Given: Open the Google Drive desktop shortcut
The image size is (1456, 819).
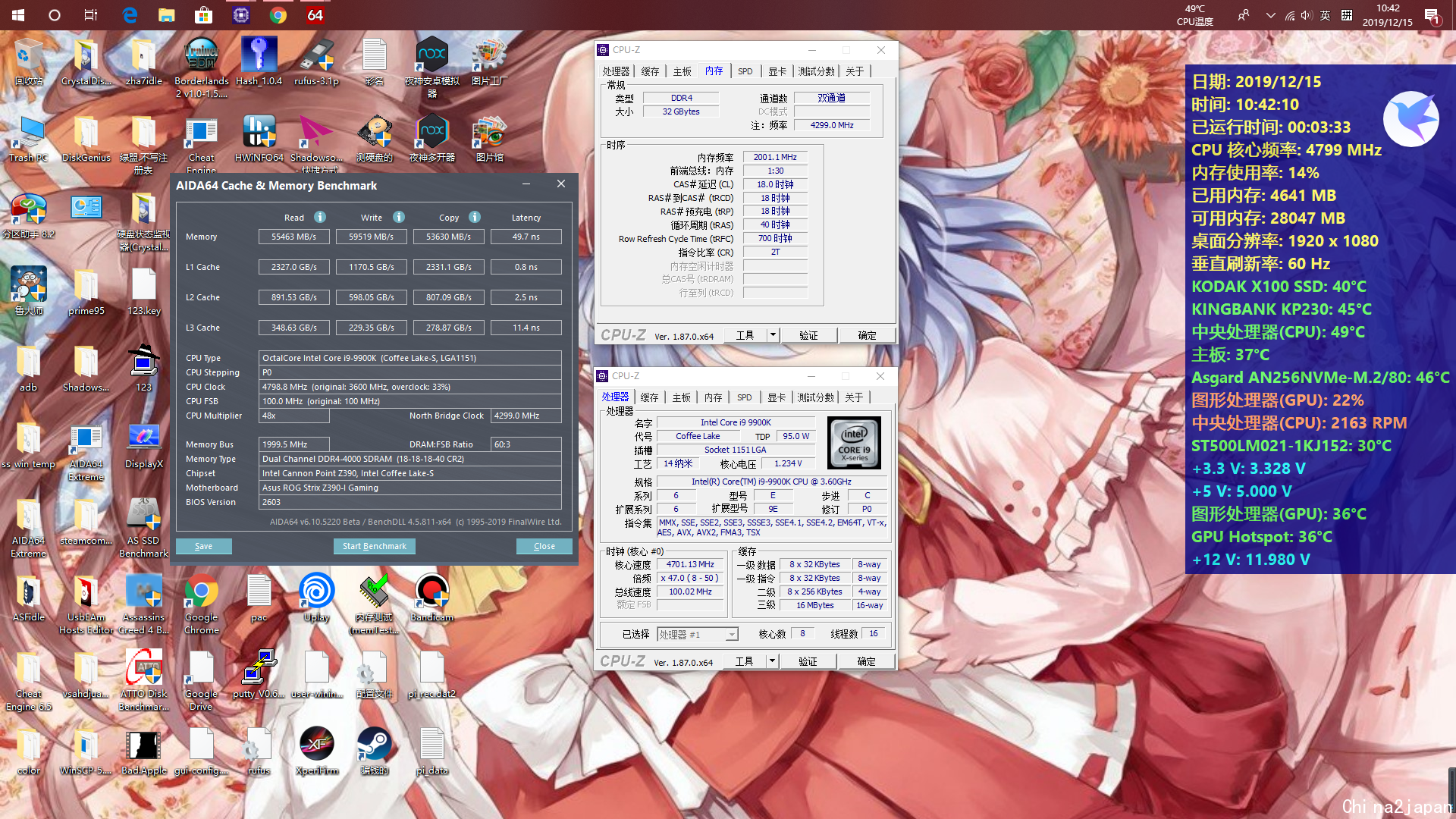Looking at the screenshot, I should pyautogui.click(x=201, y=681).
